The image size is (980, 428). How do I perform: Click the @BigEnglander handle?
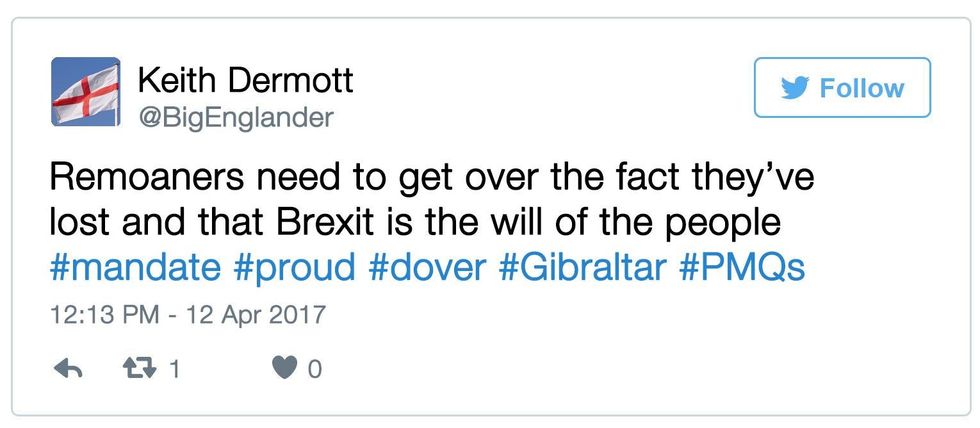(x=234, y=118)
